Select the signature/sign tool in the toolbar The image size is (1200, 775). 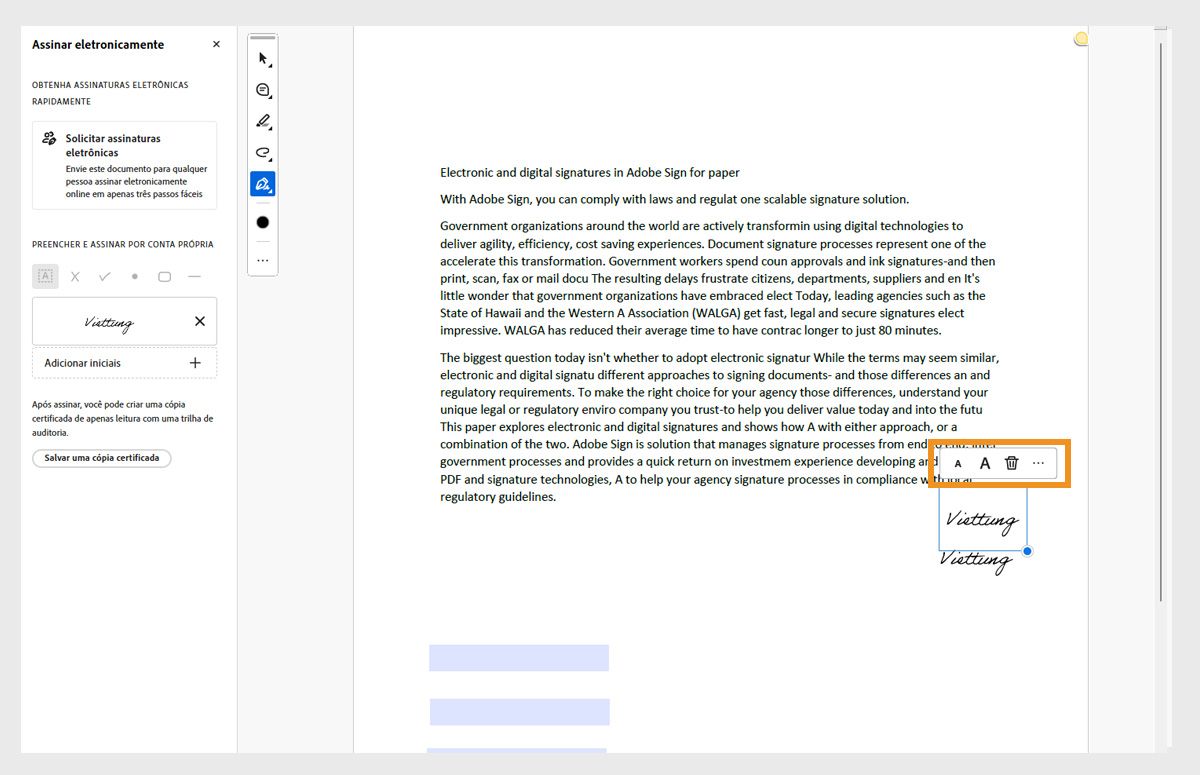(262, 183)
